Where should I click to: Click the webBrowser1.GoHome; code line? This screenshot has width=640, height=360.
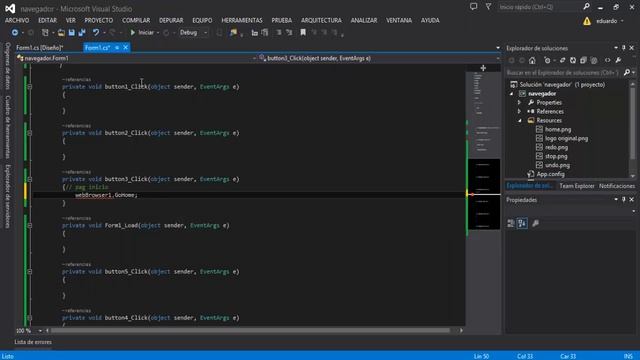click(x=106, y=195)
